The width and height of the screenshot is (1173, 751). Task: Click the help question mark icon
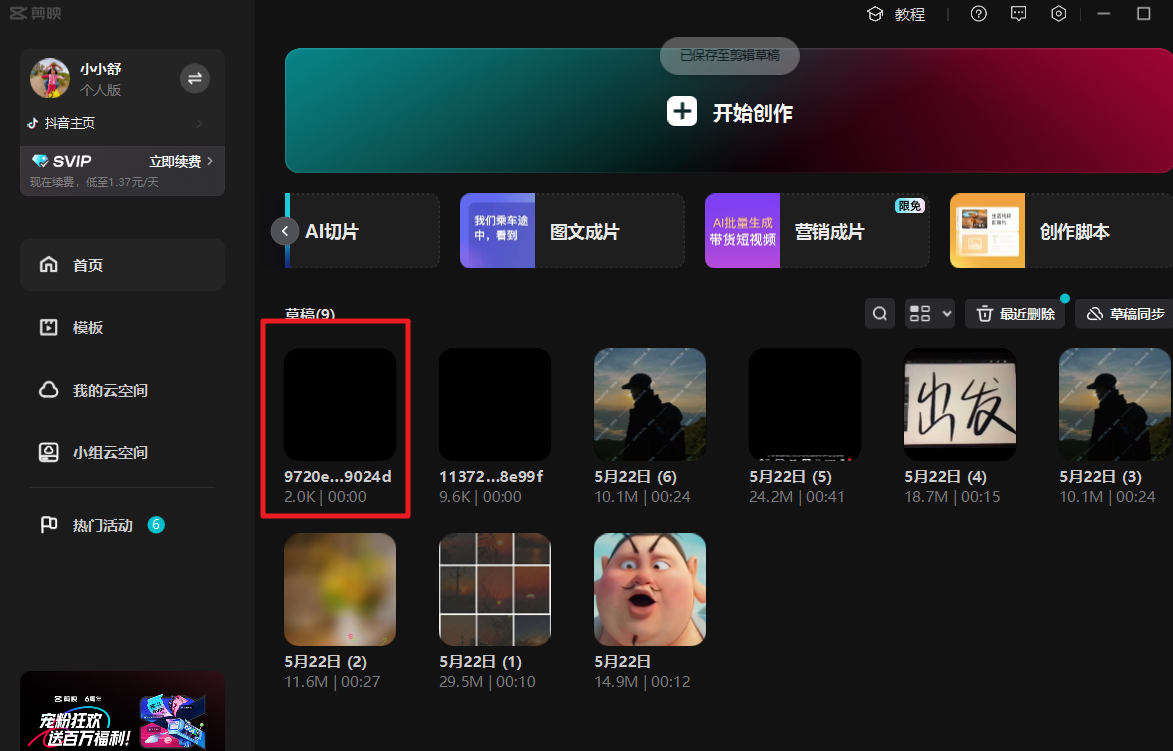coord(979,14)
